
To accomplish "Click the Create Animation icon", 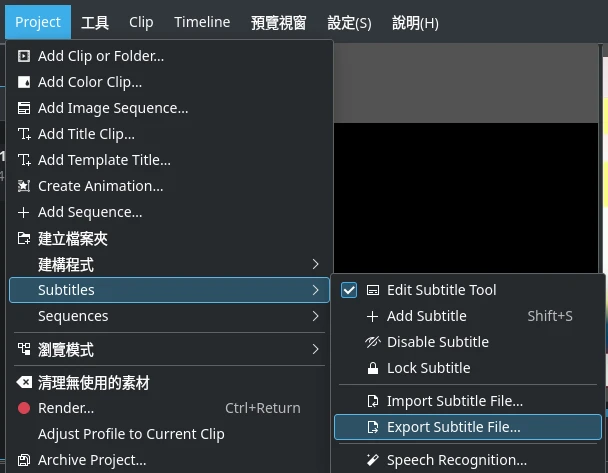I will [24, 186].
